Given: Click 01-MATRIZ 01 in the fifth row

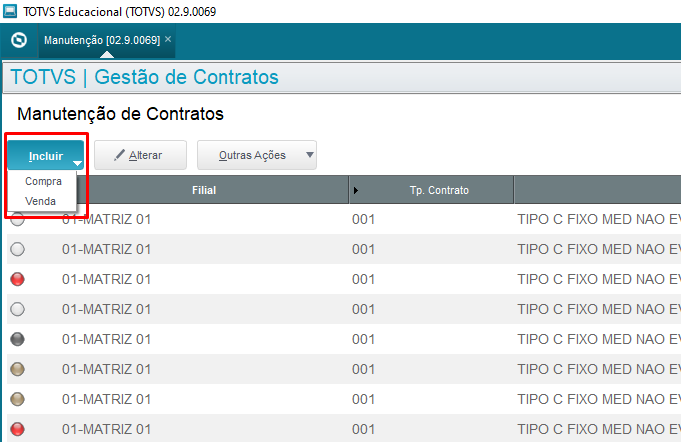Looking at the screenshot, I should click(x=106, y=339).
